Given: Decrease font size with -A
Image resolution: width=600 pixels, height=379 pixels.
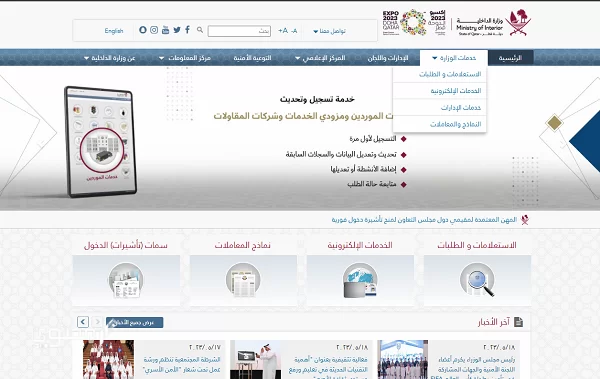Looking at the screenshot, I should pos(294,31).
